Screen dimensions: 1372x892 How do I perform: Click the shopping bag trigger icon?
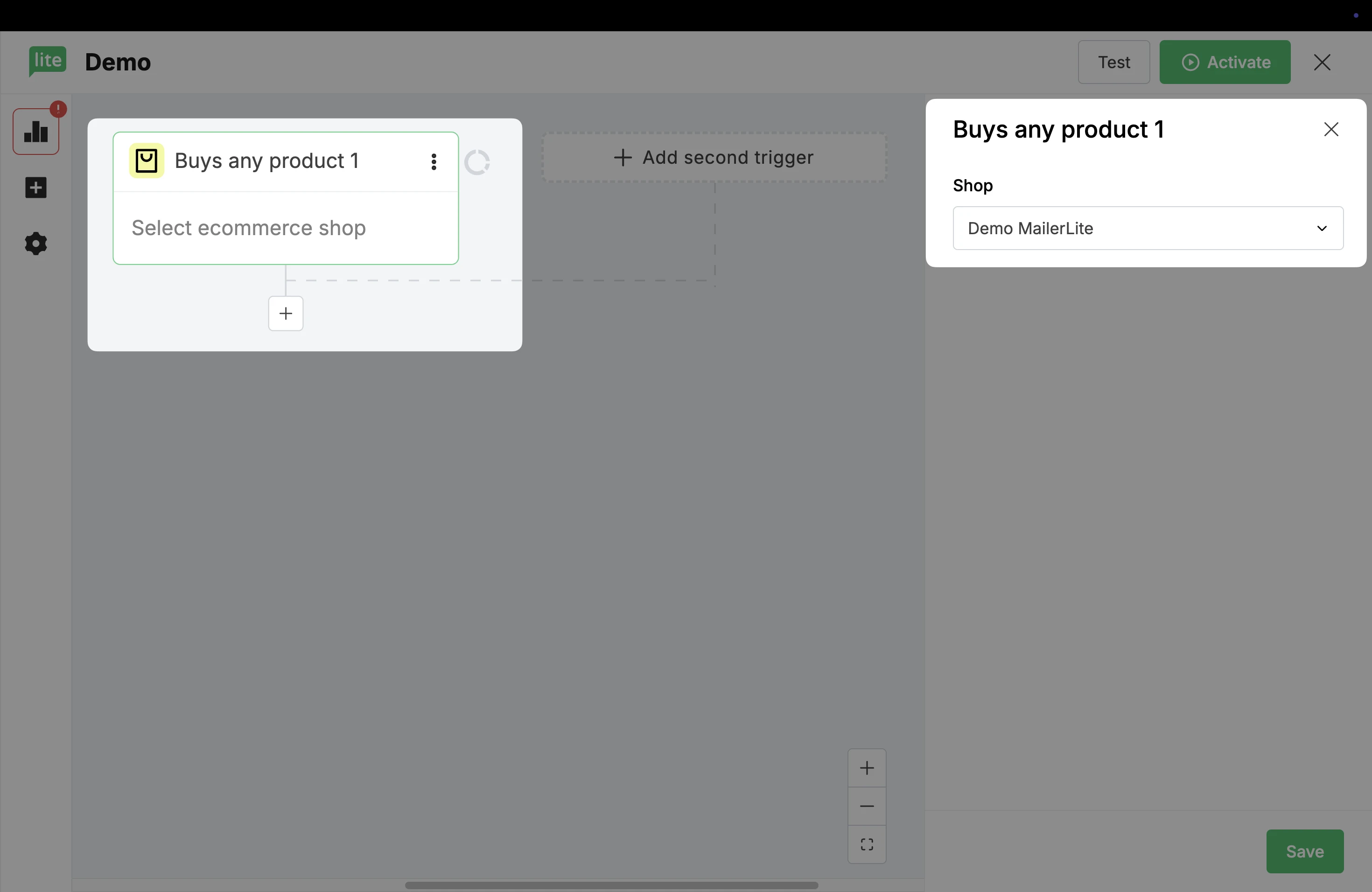click(x=147, y=161)
